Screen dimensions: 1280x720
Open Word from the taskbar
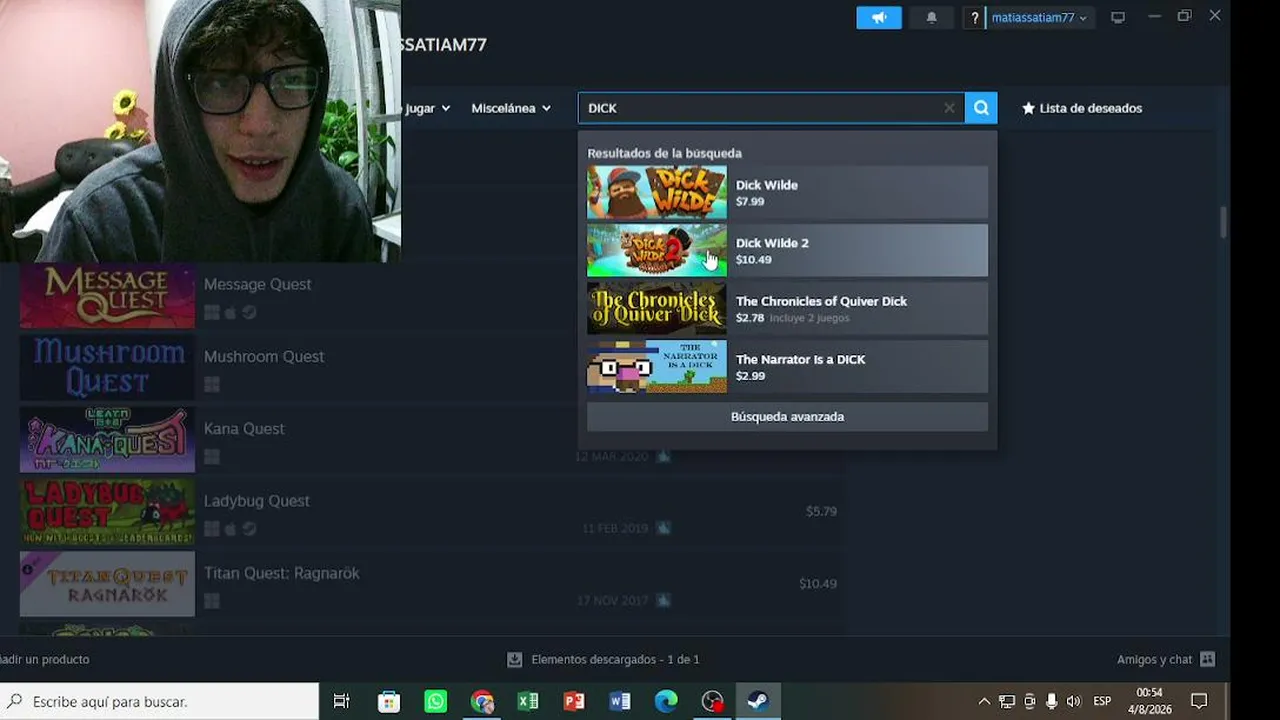click(620, 701)
